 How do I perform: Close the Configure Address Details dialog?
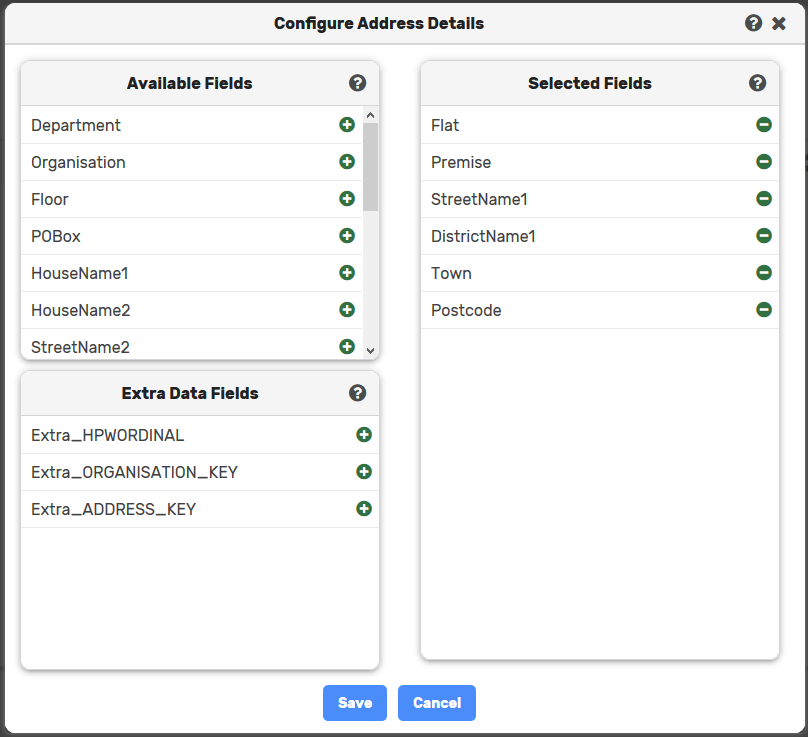coord(779,23)
